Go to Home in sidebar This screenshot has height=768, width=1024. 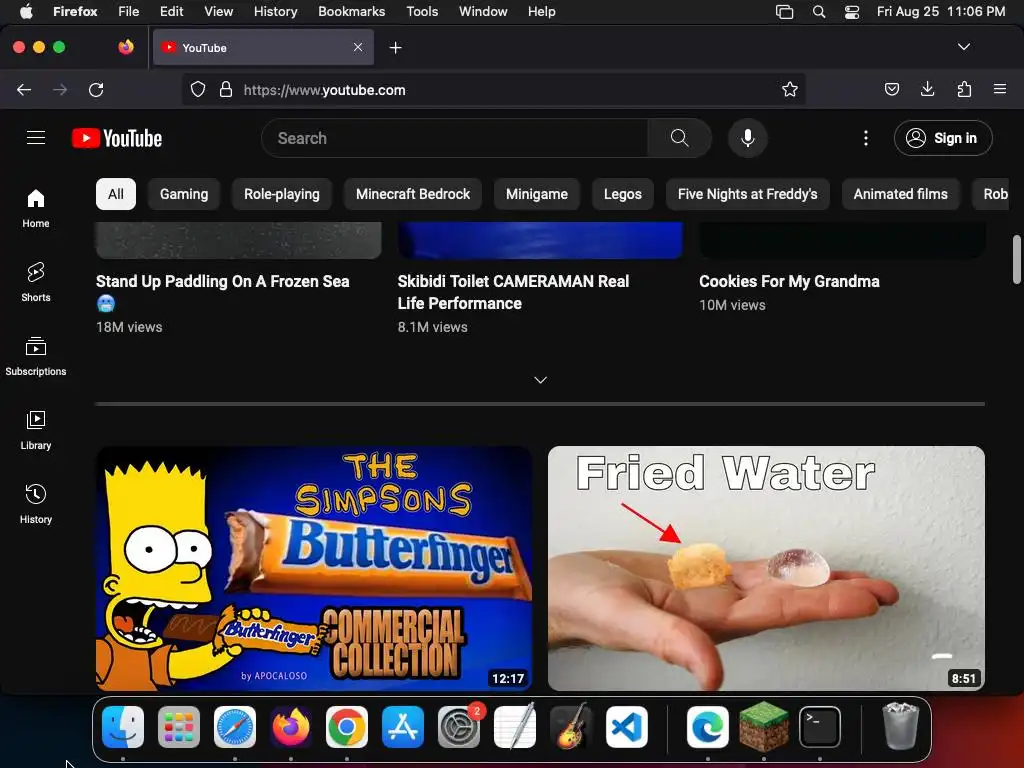tap(36, 208)
